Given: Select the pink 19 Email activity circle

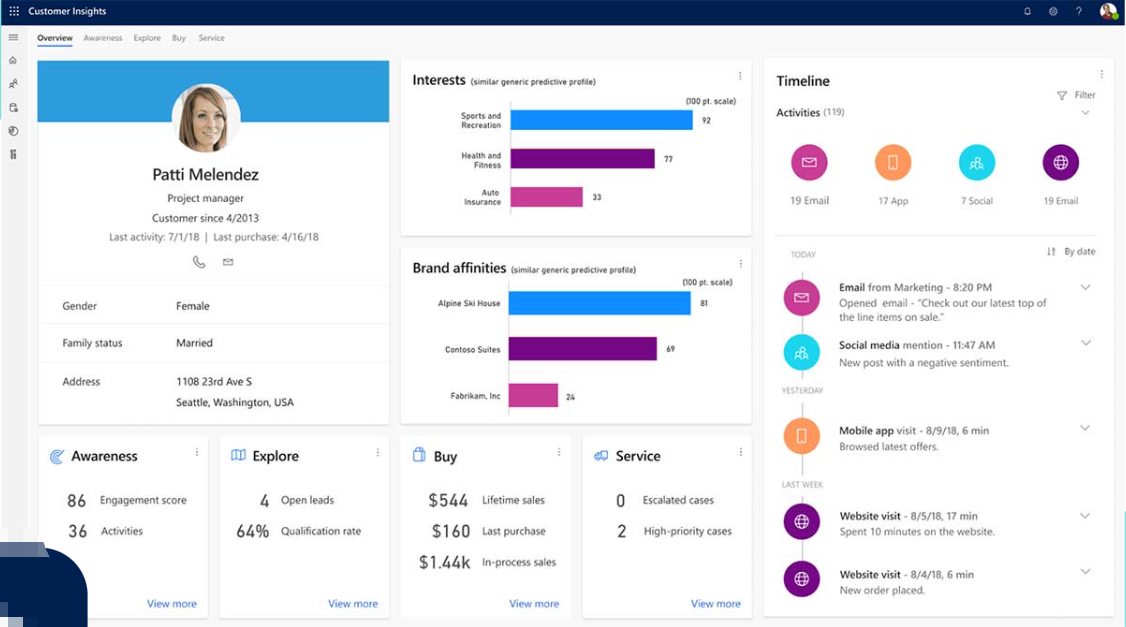Looking at the screenshot, I should point(809,162).
